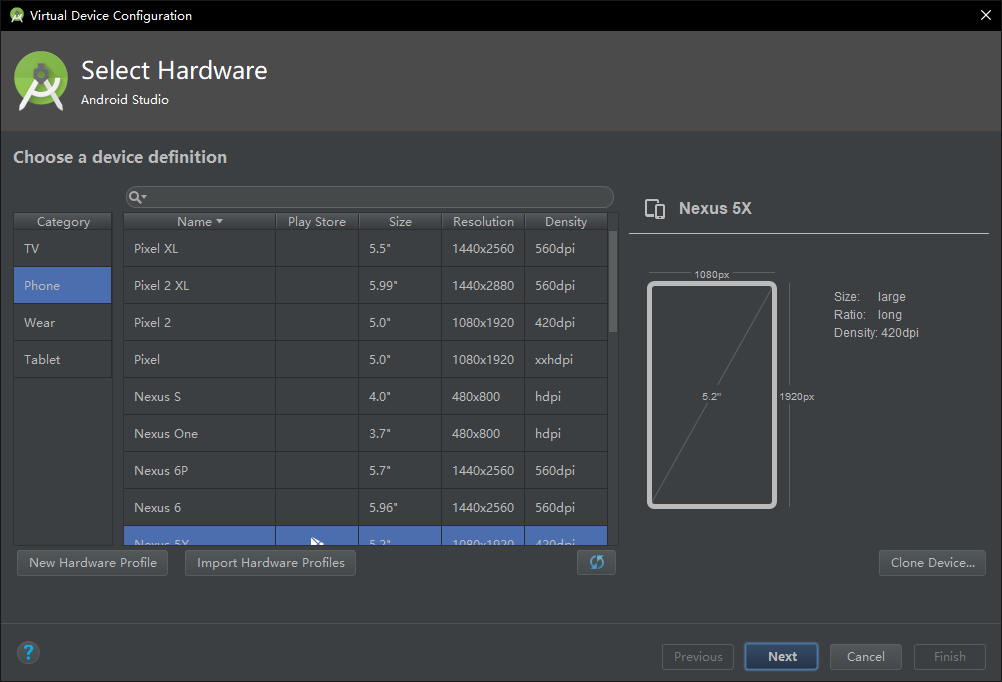Click the device icon beside Nexus 5X
The height and width of the screenshot is (682, 1002).
(x=655, y=209)
